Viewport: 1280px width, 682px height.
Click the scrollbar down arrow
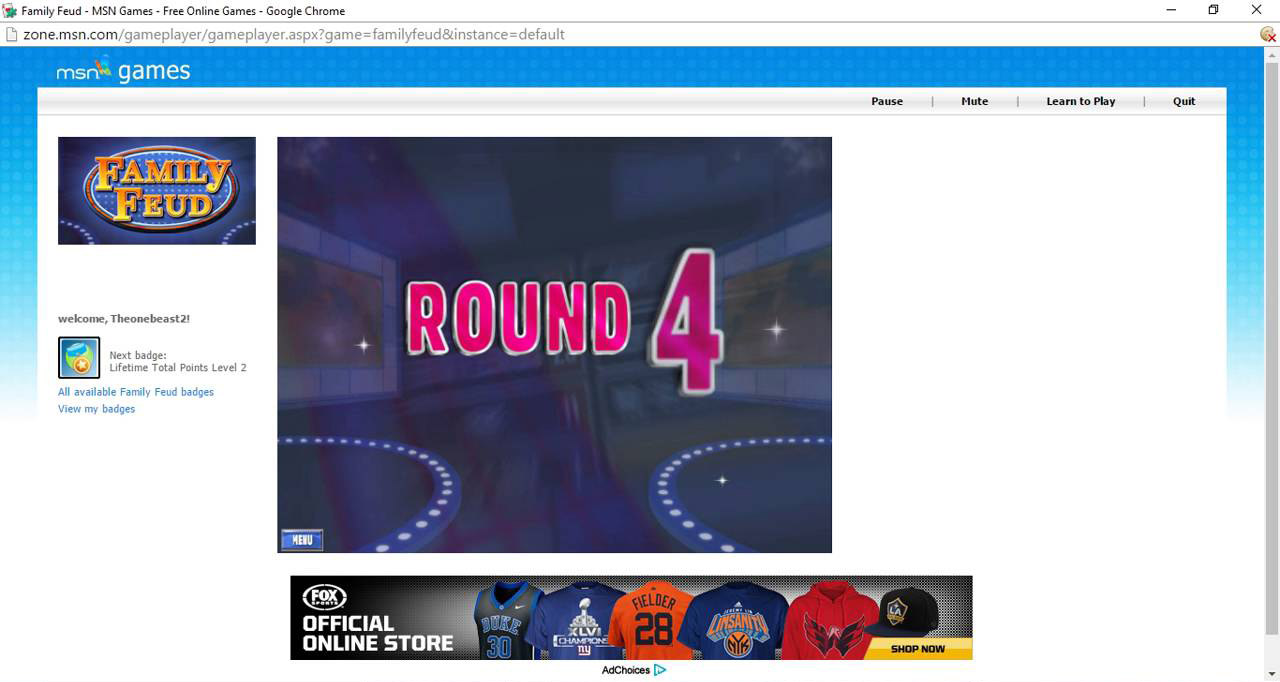click(x=1272, y=674)
